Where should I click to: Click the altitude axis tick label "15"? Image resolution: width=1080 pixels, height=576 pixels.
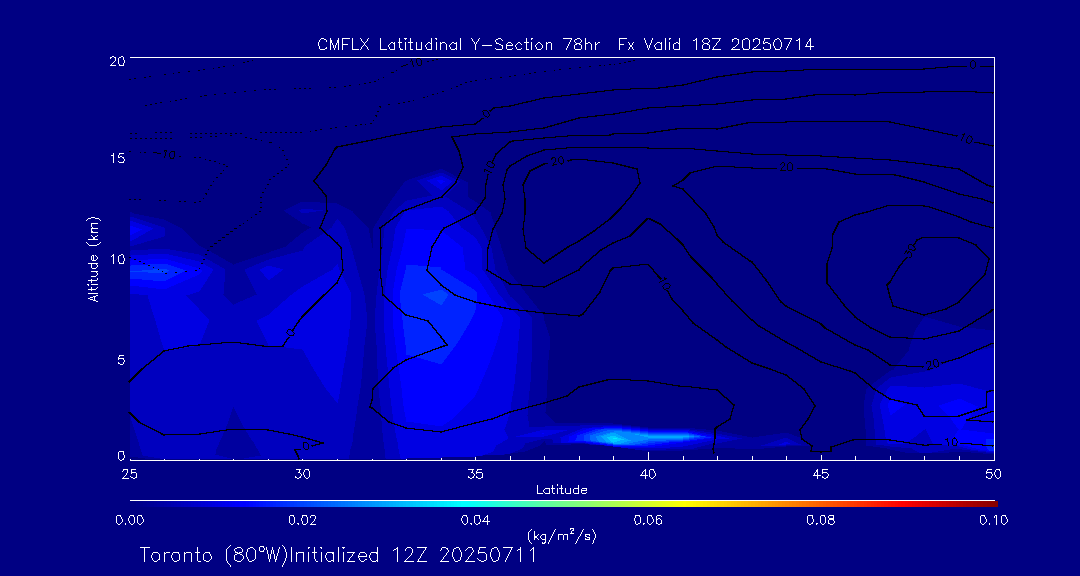[x=116, y=159]
